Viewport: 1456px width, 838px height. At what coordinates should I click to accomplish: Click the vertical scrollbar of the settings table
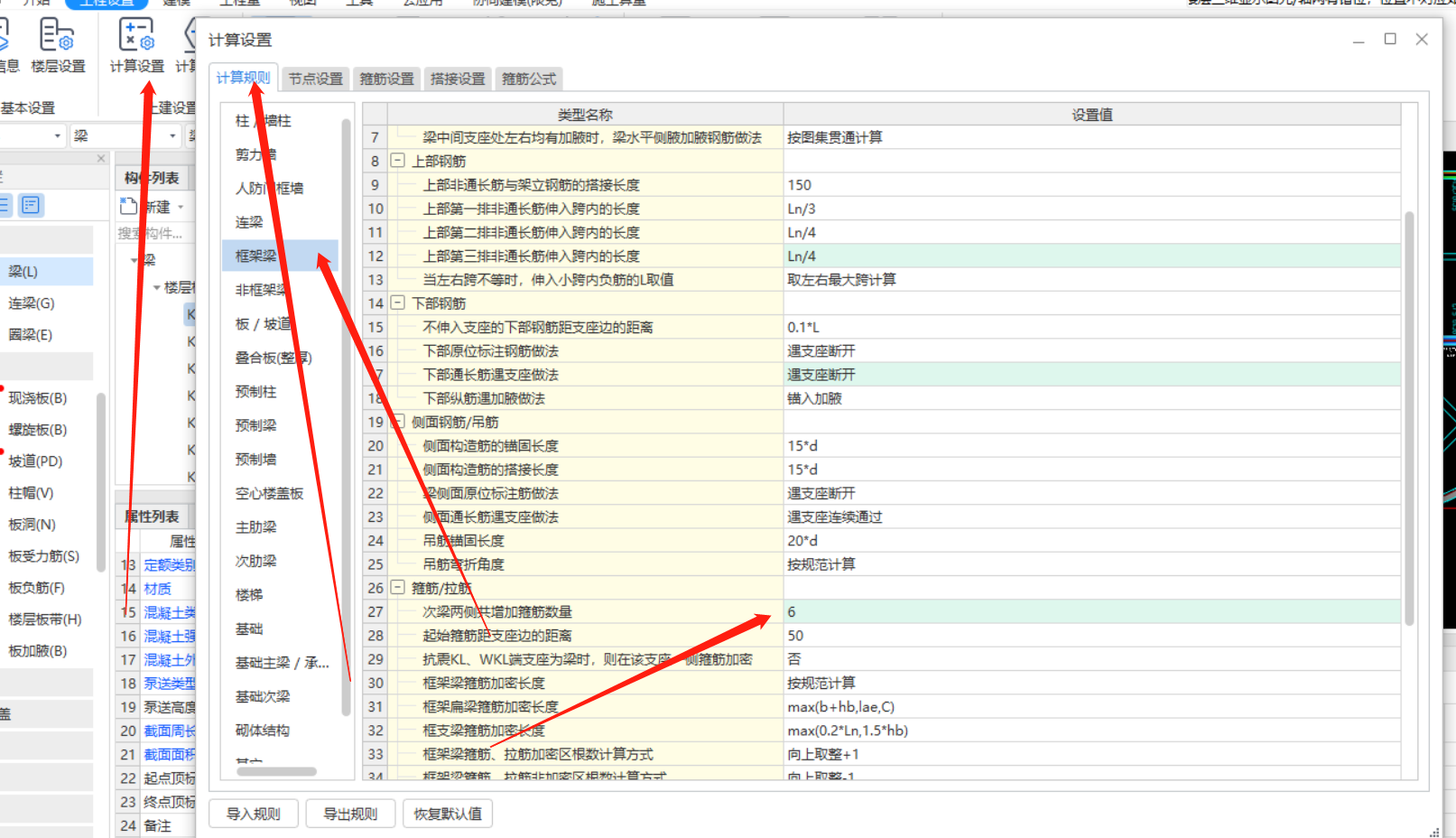pyautogui.click(x=1409, y=418)
